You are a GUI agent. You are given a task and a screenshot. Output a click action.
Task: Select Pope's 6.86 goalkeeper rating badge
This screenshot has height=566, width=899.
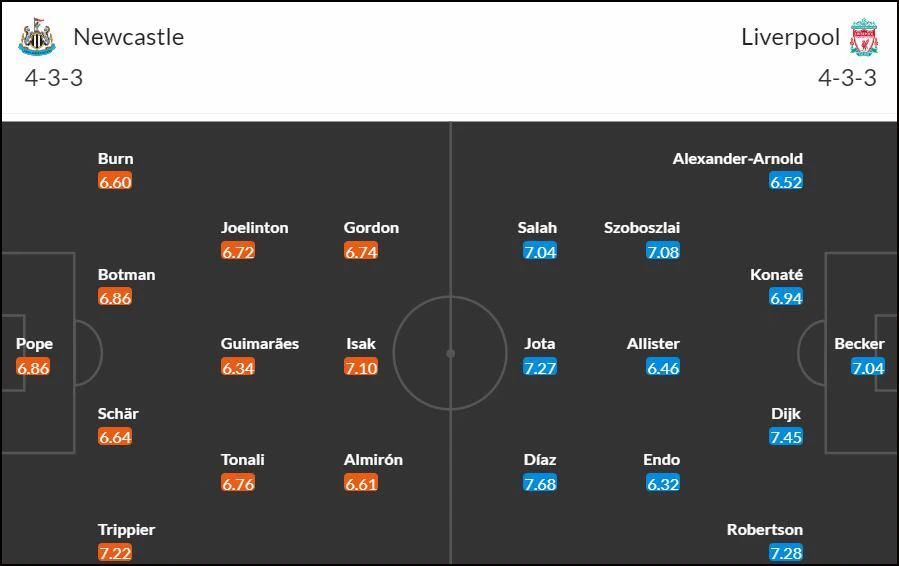(33, 367)
